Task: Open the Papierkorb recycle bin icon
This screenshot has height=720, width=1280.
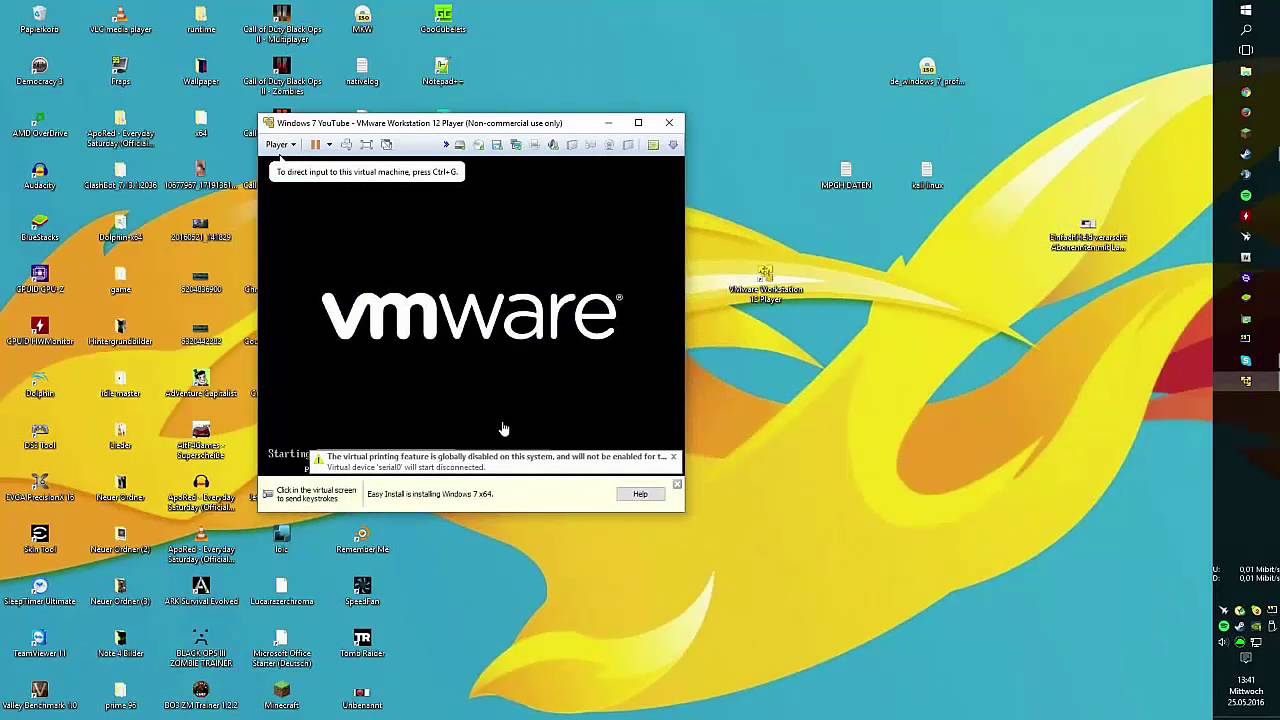Action: click(x=39, y=19)
